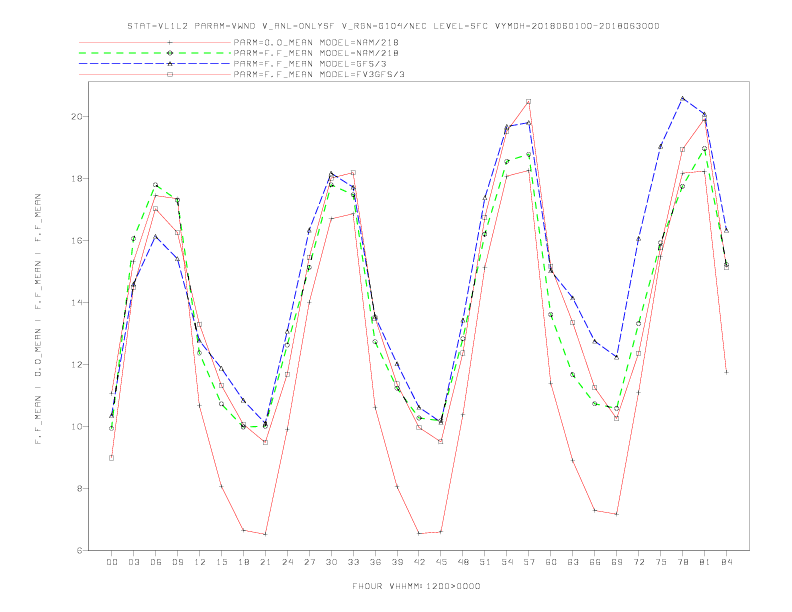Click the chart title starting STAT=VL1L2 PARAM=VWND
This screenshot has height=612, width=792.
(393, 26)
